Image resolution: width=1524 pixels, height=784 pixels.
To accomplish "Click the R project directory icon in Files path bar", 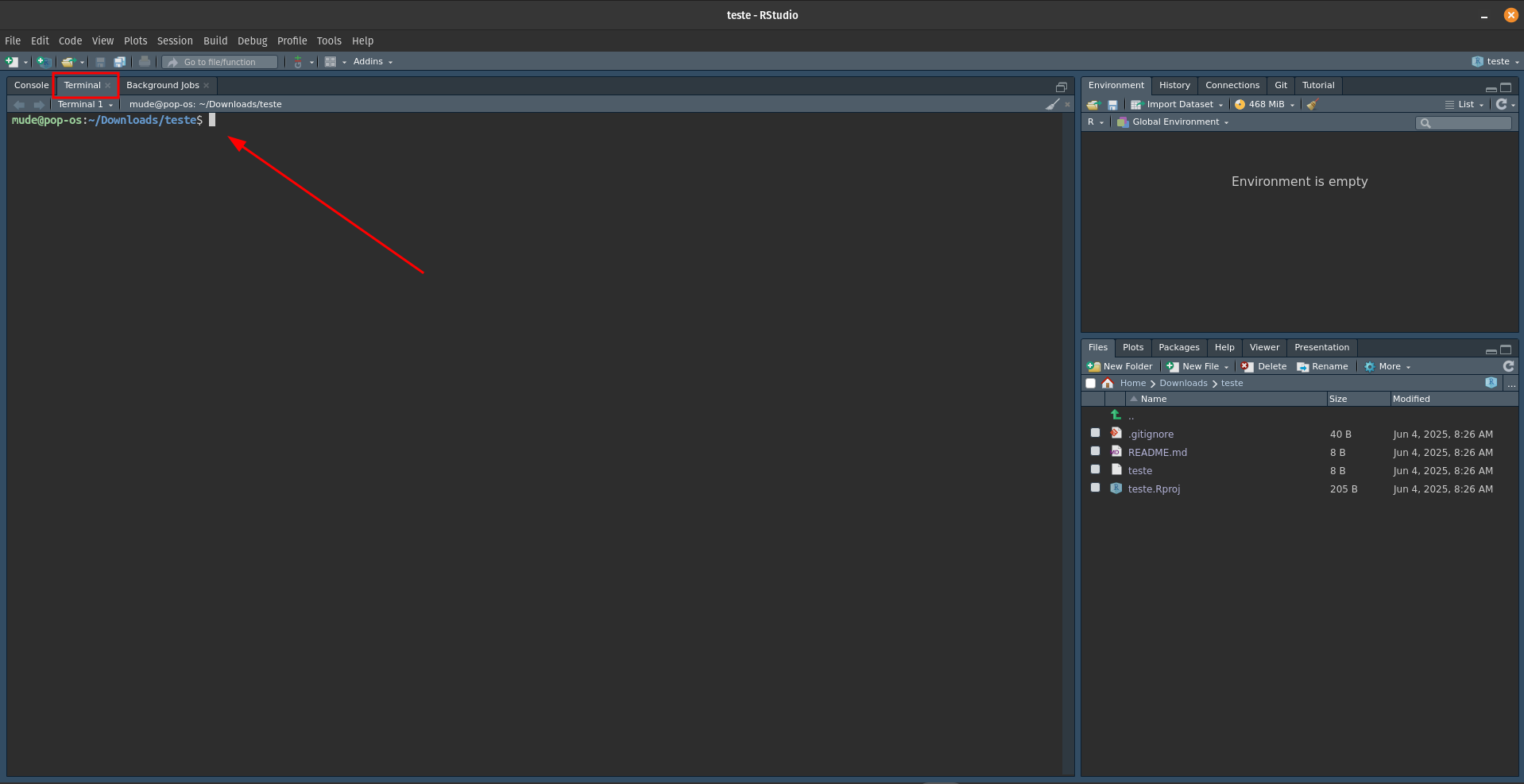I will pyautogui.click(x=1491, y=383).
